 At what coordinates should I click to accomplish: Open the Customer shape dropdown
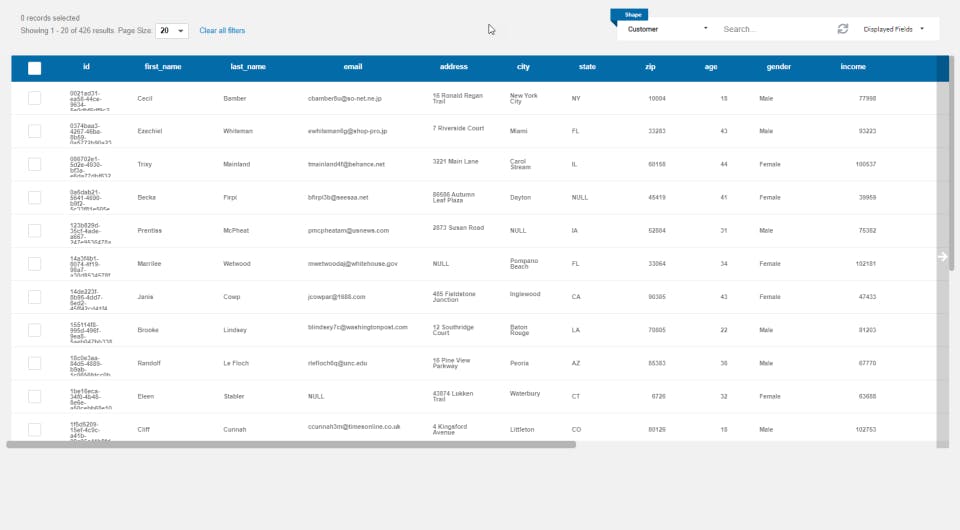coord(667,29)
